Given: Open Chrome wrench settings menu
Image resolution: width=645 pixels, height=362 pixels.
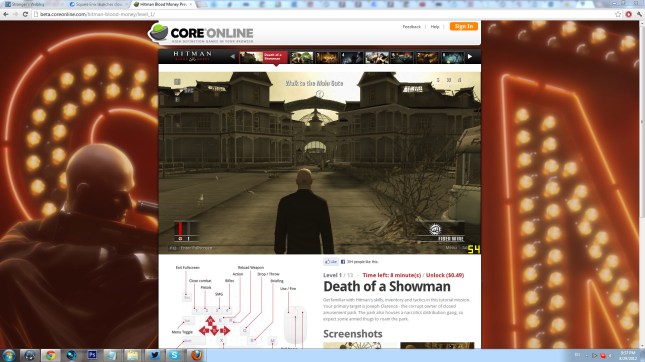Looking at the screenshot, I should pyautogui.click(x=639, y=14).
